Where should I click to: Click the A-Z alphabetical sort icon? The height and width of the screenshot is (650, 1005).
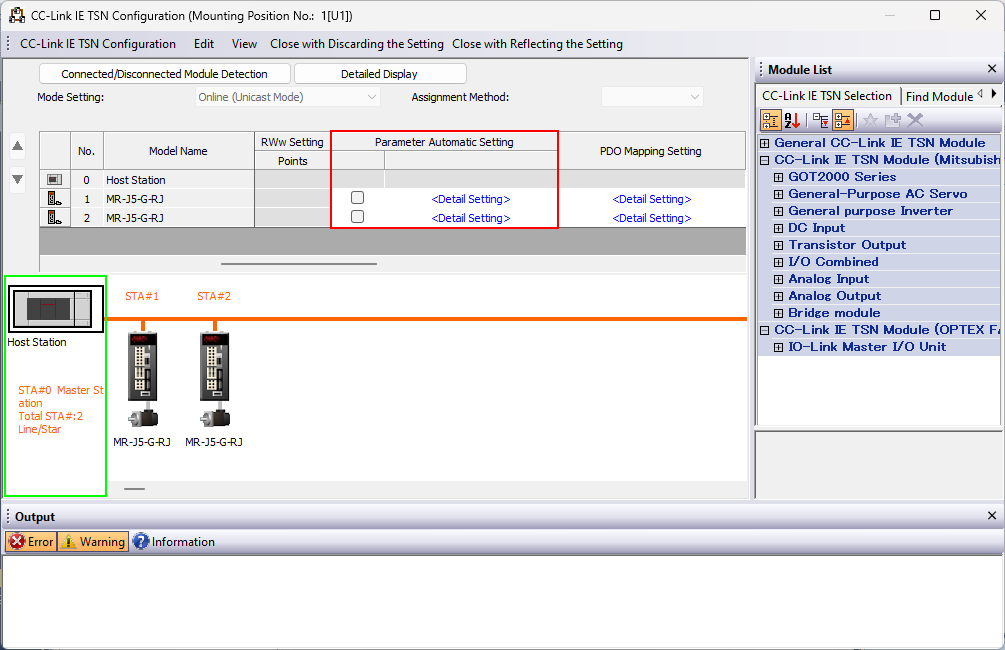(792, 120)
